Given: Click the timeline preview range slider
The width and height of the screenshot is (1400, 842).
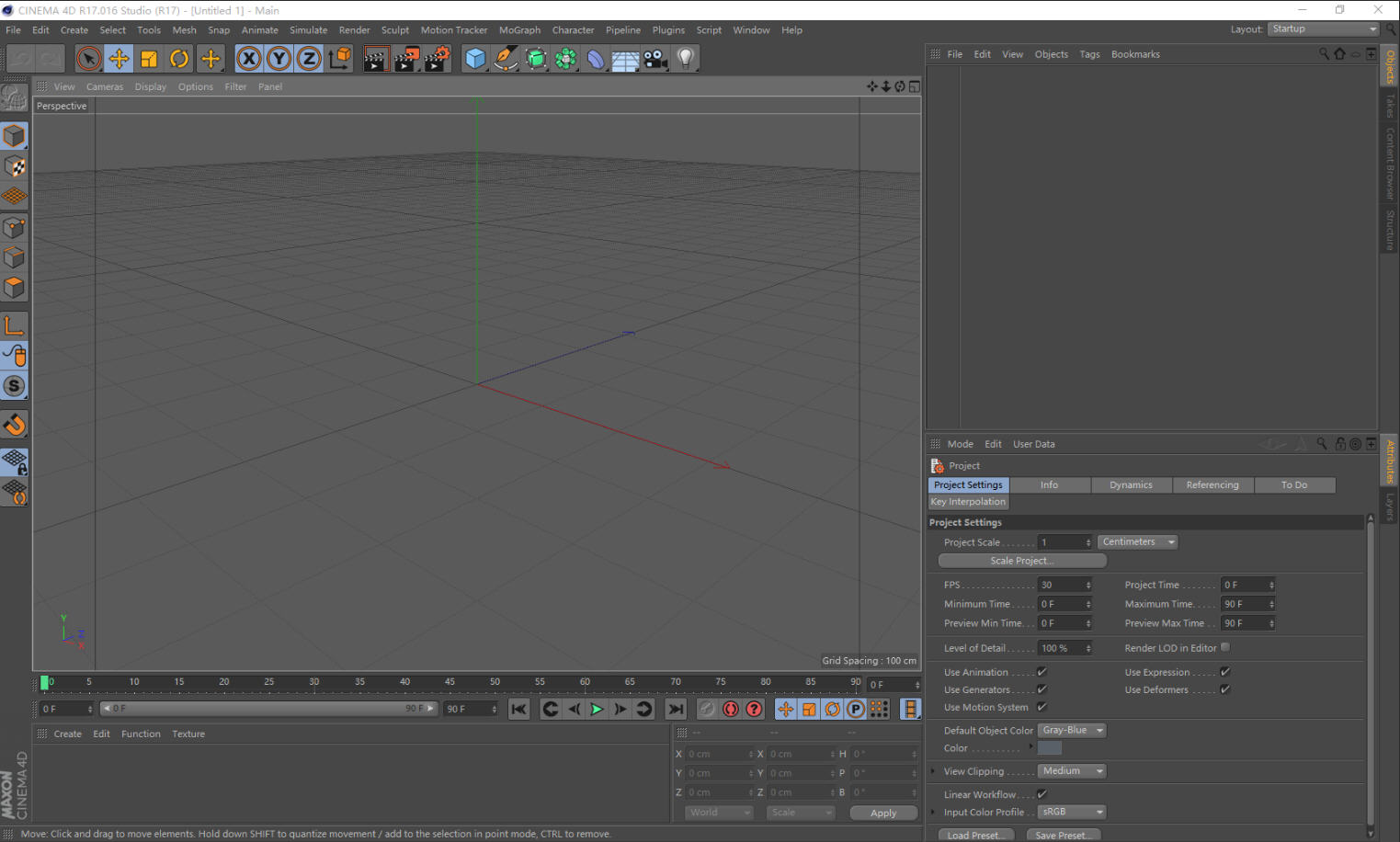Looking at the screenshot, I should tap(267, 709).
